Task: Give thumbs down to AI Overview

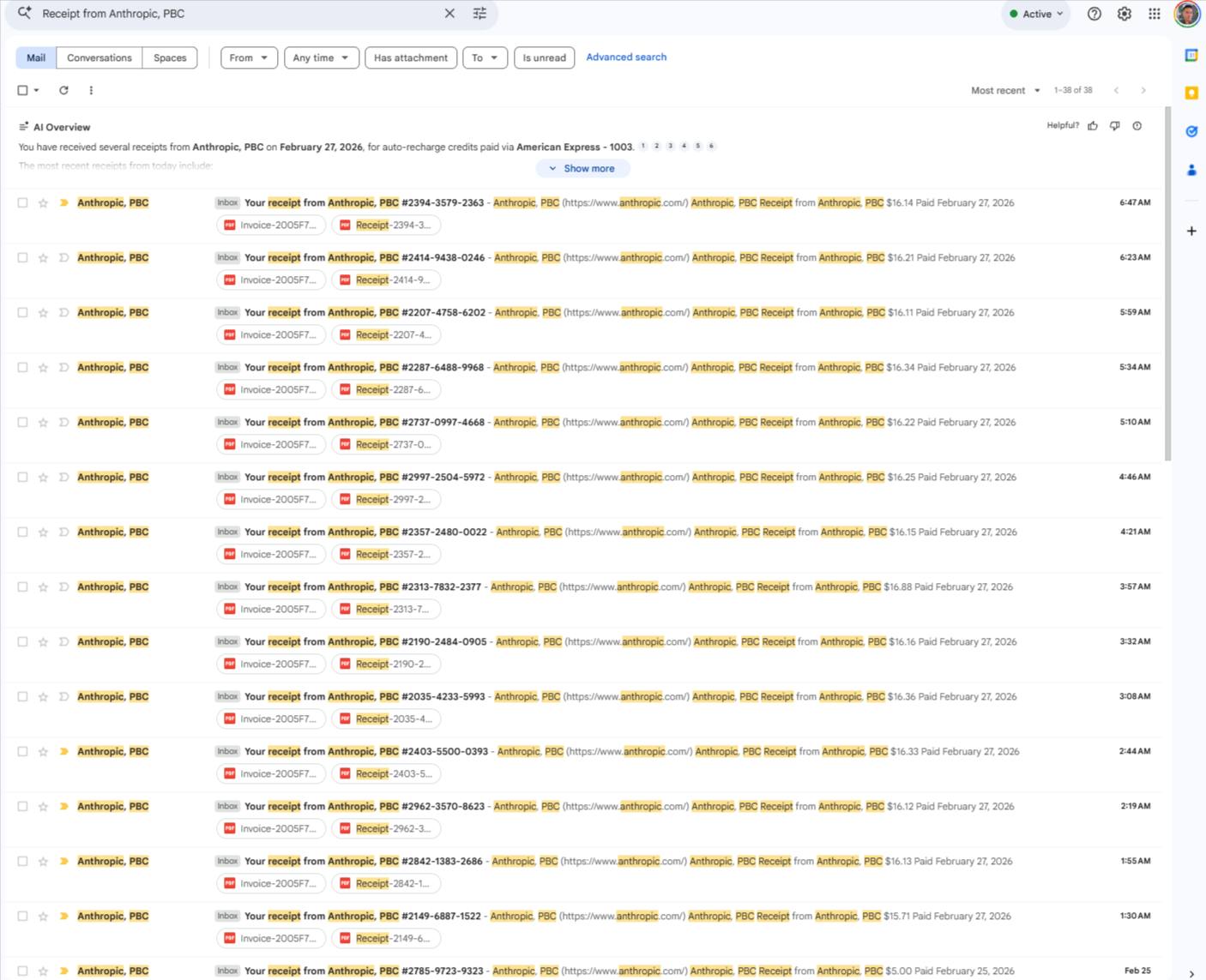Action: pyautogui.click(x=1115, y=126)
